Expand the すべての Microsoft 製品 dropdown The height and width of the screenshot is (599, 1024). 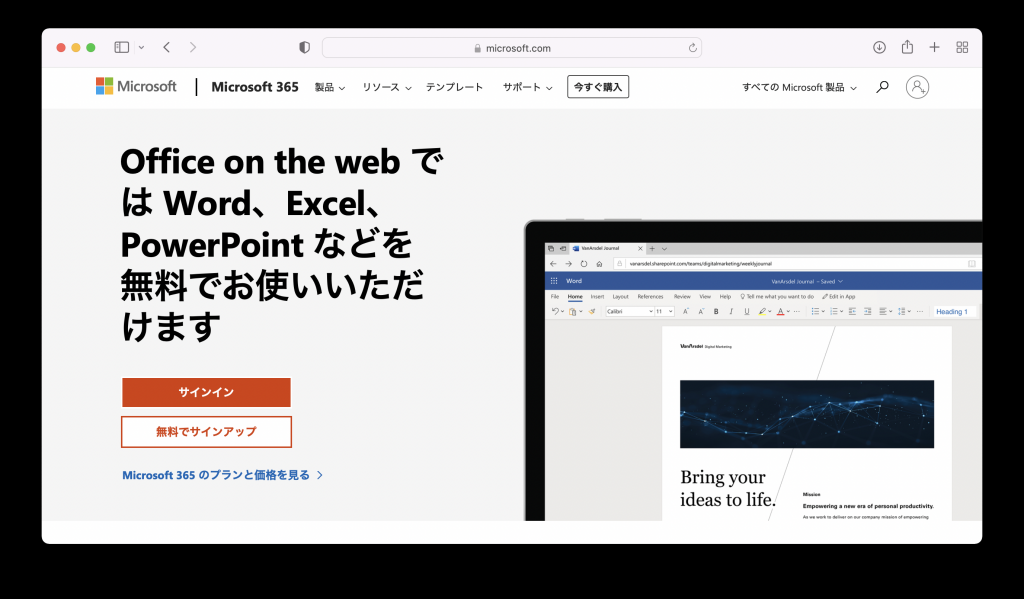(797, 87)
